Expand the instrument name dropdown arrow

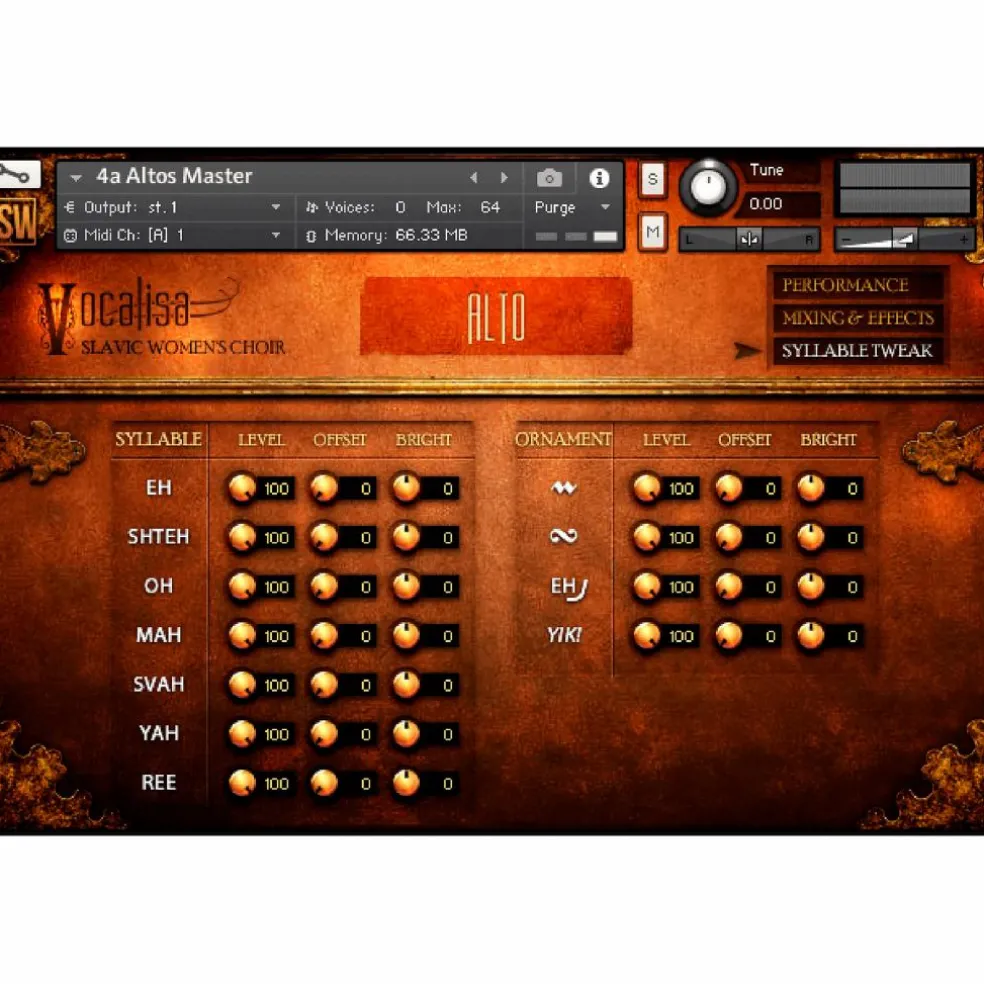[x=76, y=178]
